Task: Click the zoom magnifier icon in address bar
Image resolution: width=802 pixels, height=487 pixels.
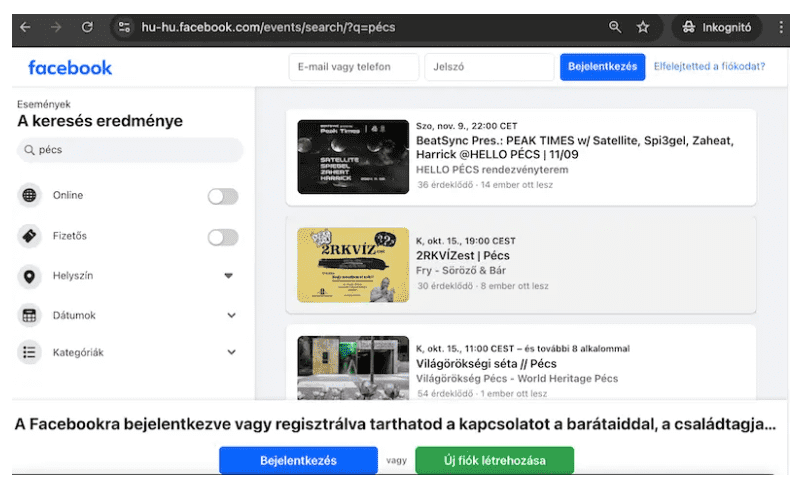Action: [x=615, y=27]
